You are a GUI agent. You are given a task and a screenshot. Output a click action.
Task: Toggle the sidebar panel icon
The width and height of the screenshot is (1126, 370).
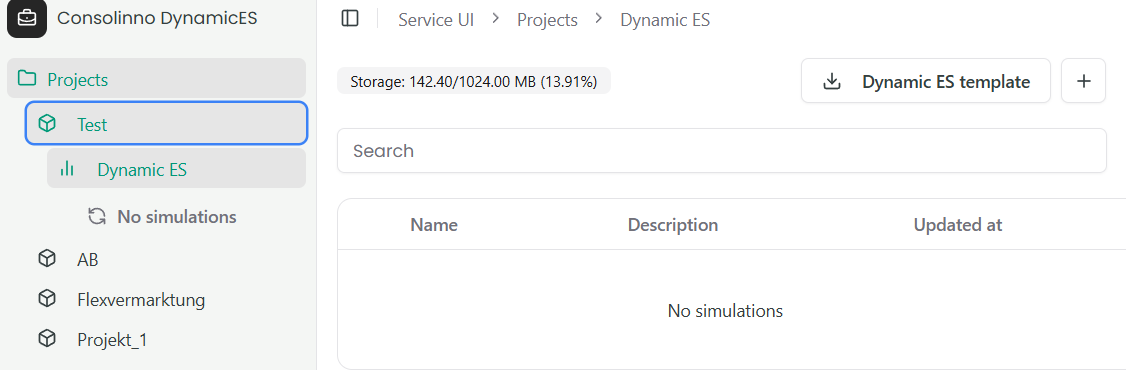[x=350, y=19]
